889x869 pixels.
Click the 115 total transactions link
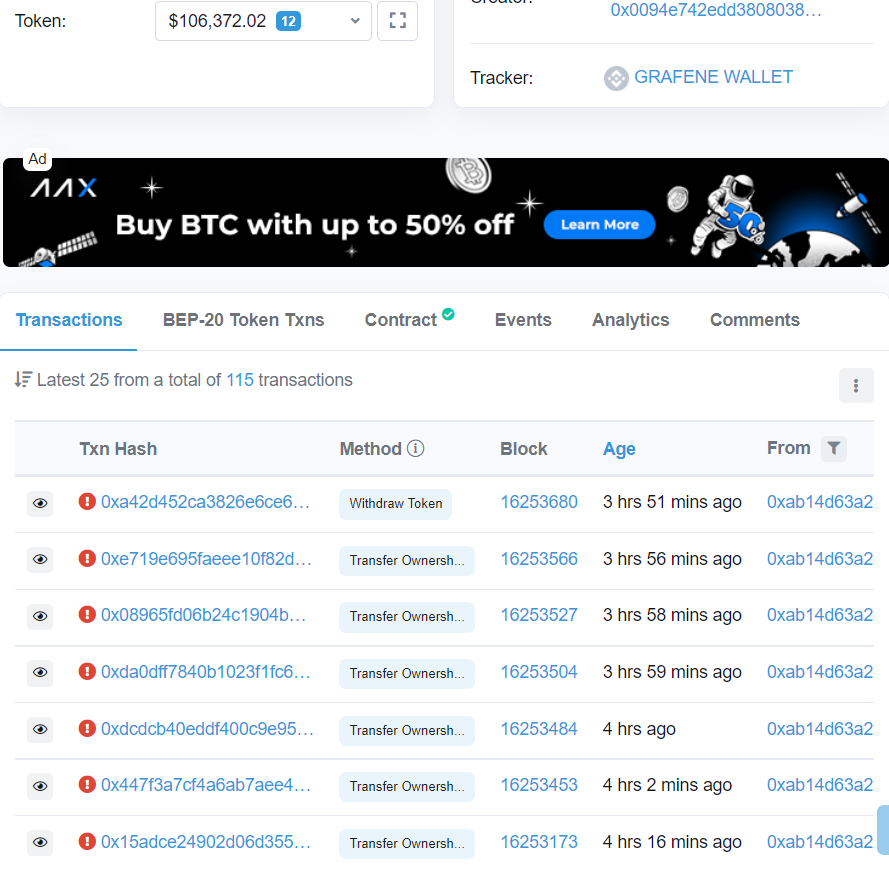240,380
